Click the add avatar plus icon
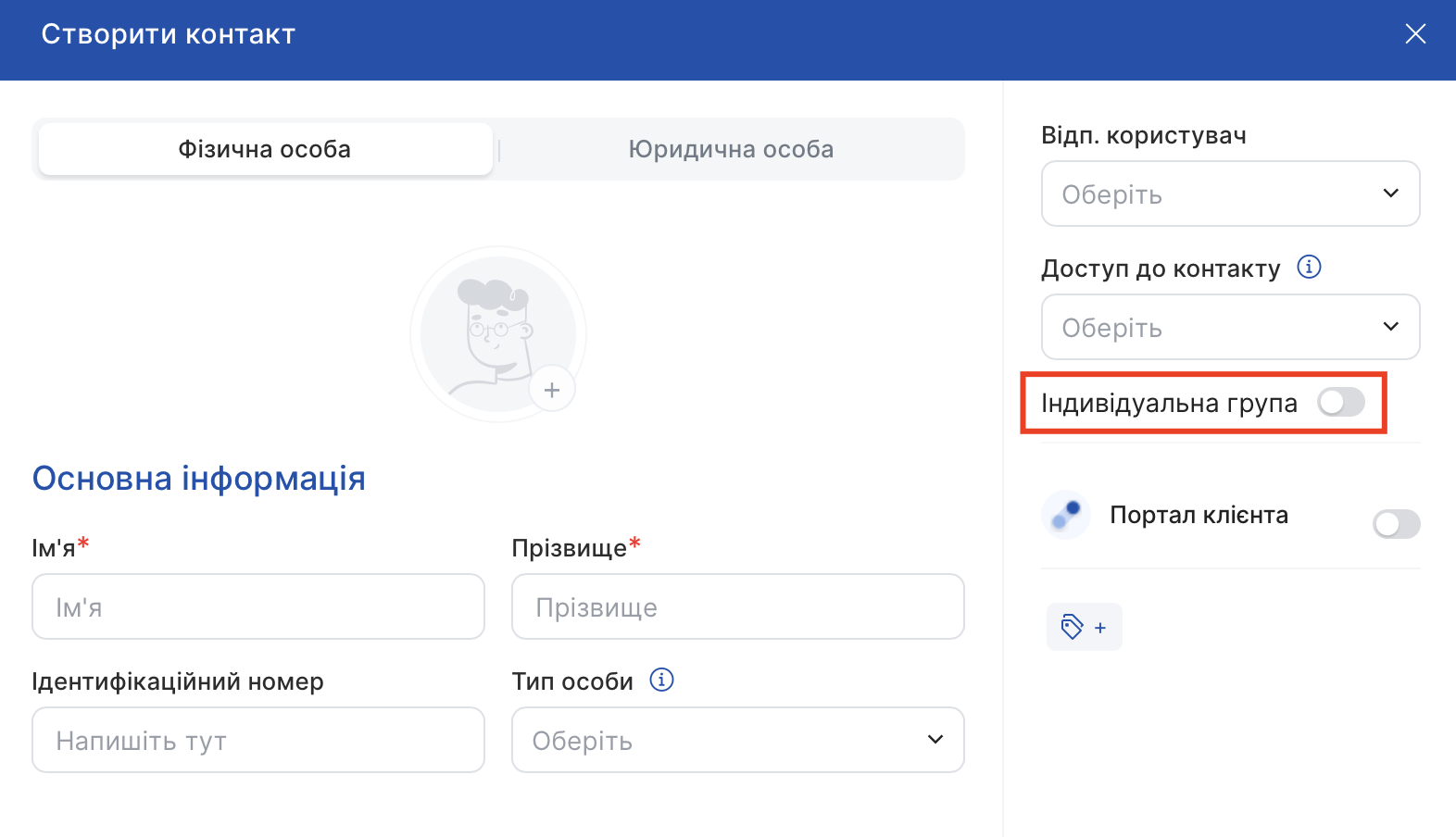Image resolution: width=1456 pixels, height=837 pixels. [x=552, y=390]
